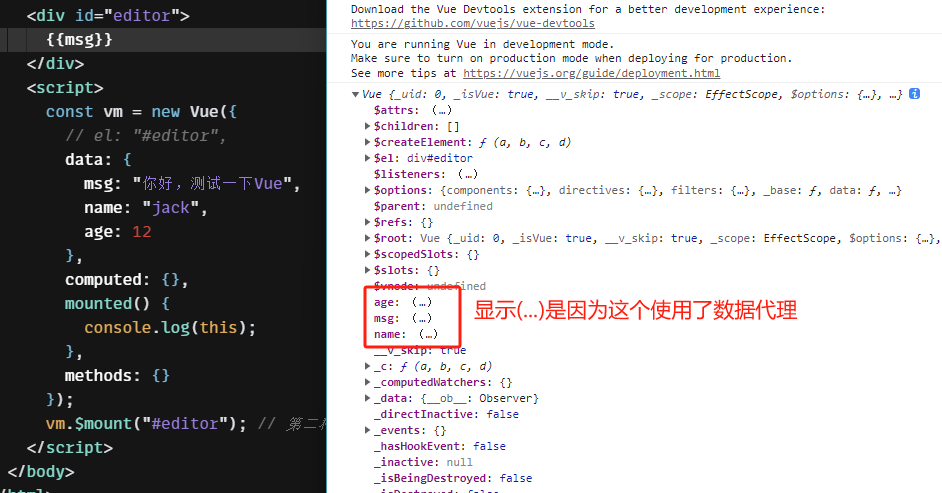Select the _directInactive: false row
The width and height of the screenshot is (942, 493).
coord(446,414)
